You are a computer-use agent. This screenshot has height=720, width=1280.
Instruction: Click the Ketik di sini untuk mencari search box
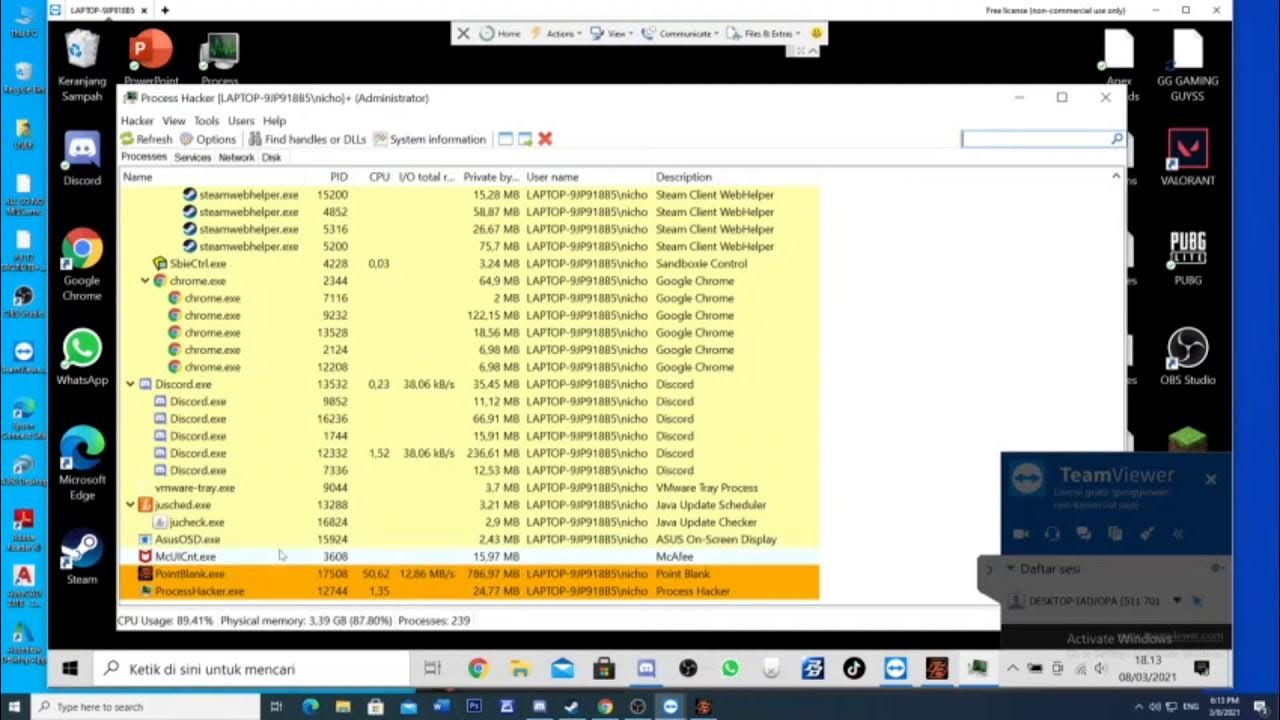(x=252, y=669)
